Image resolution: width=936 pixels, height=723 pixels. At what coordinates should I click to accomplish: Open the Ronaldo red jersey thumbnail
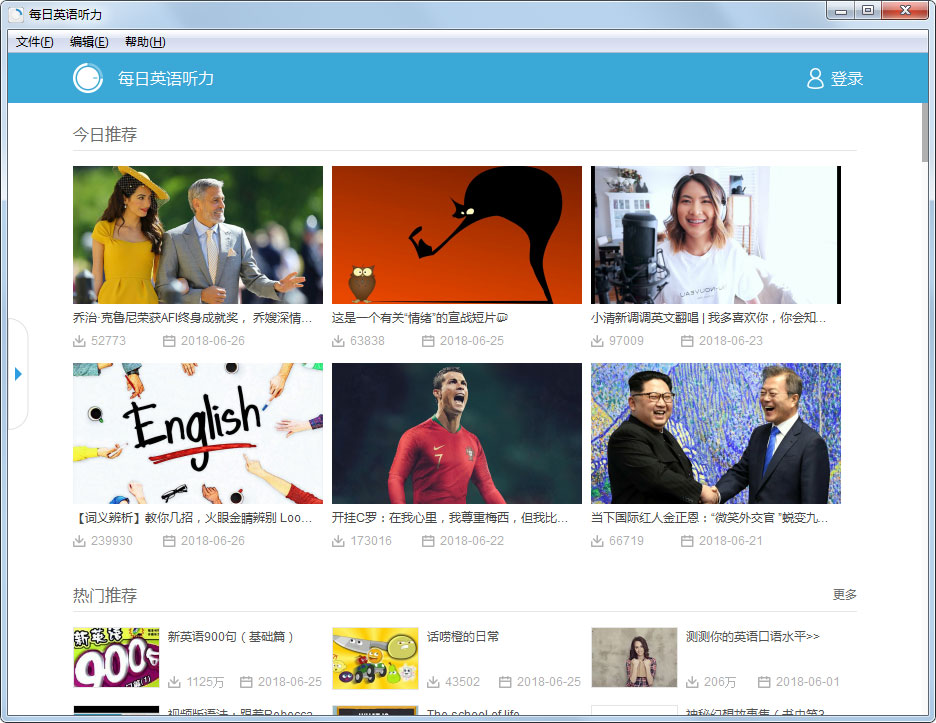point(457,433)
